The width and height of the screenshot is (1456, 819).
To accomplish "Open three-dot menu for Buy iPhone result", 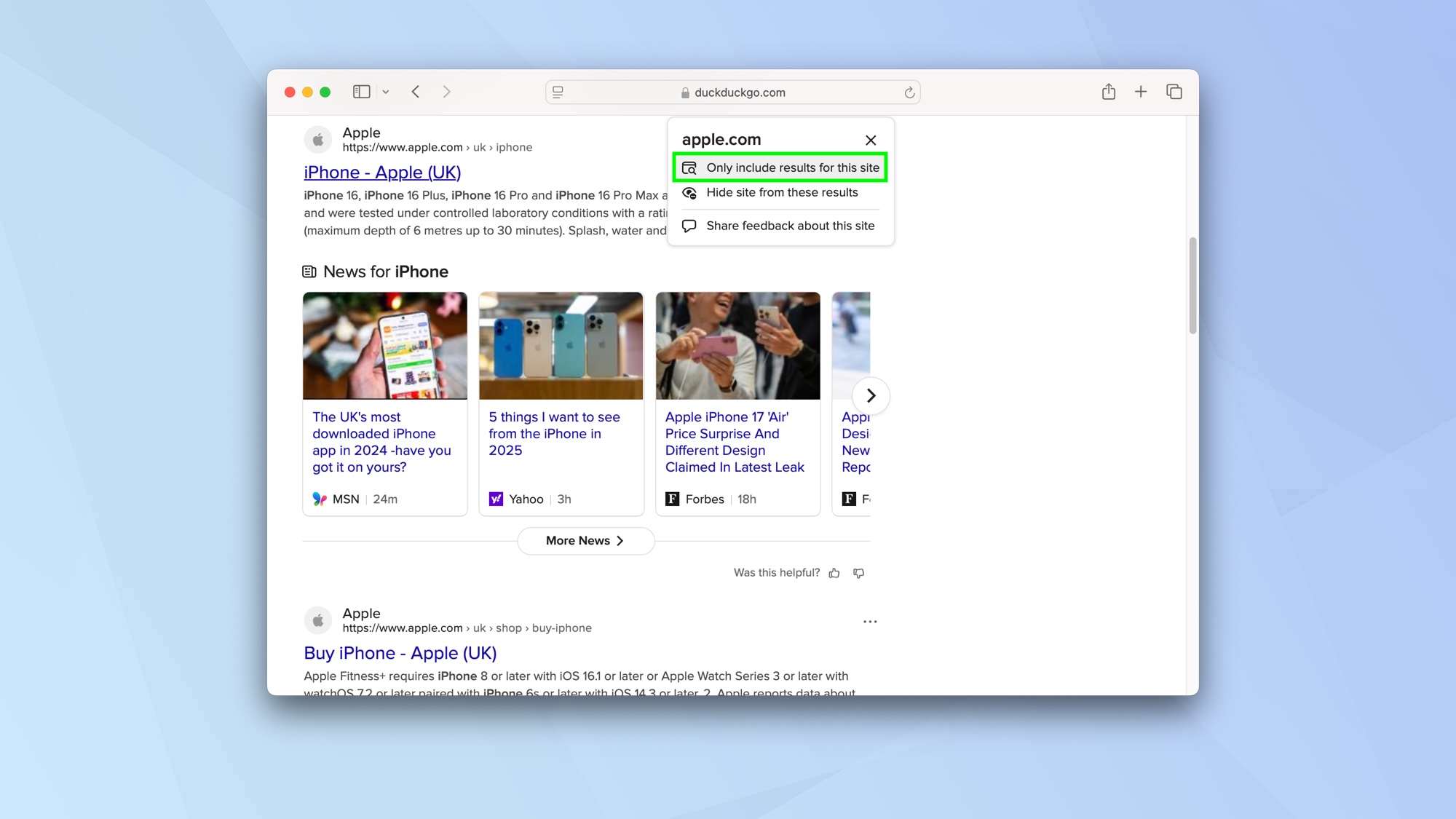I will click(870, 622).
